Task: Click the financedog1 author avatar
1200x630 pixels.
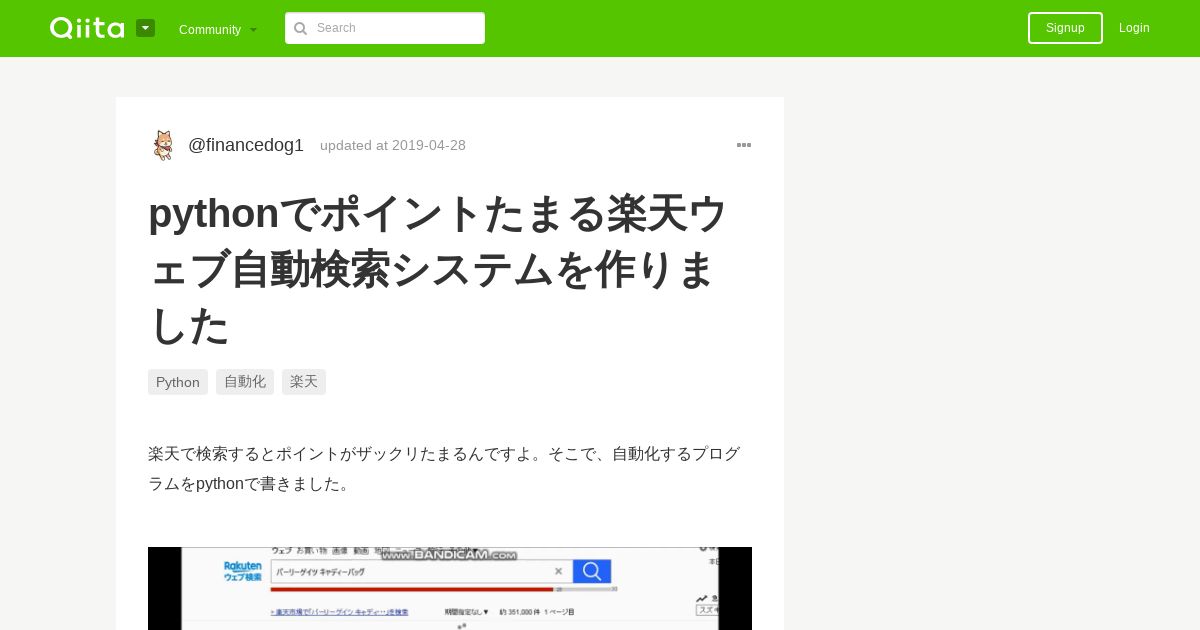Action: 163,145
